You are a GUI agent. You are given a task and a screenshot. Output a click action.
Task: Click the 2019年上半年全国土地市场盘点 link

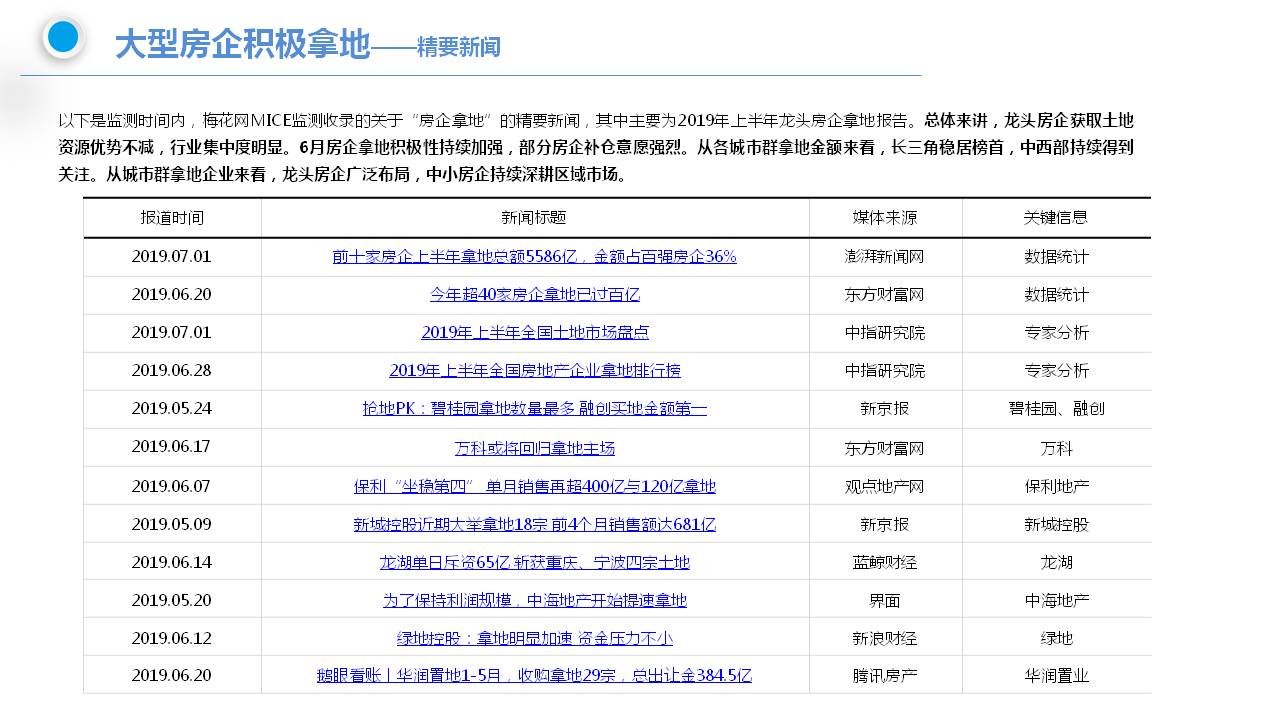(x=534, y=333)
